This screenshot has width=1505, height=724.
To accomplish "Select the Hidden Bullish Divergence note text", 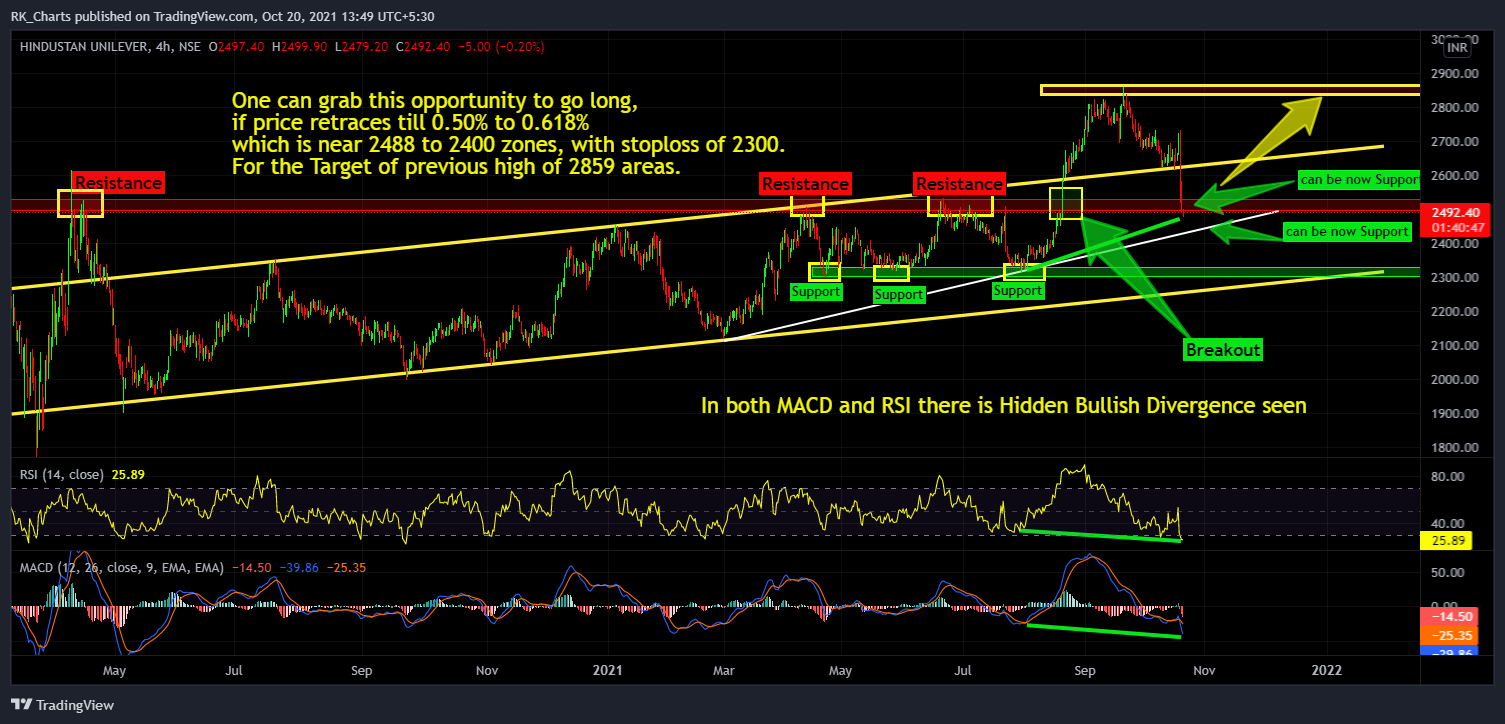I will [x=1003, y=406].
